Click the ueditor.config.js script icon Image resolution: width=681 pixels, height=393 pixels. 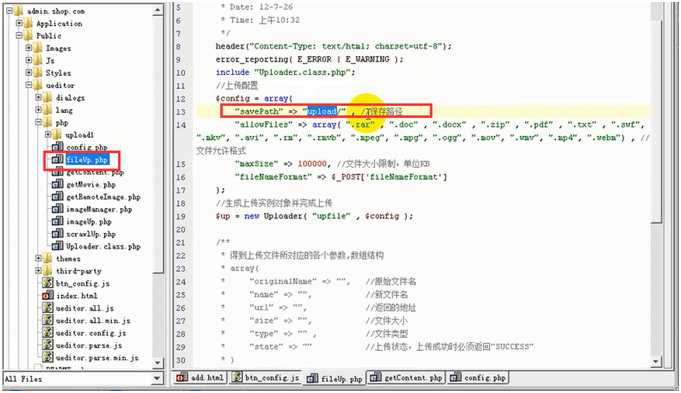[48, 333]
